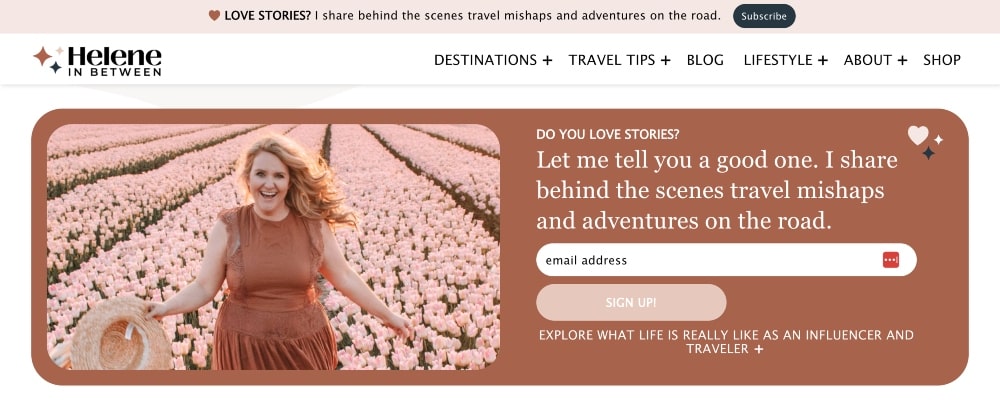Click the 'LOVE STORIES?' banner text
The image size is (1000, 400).
coord(267,15)
